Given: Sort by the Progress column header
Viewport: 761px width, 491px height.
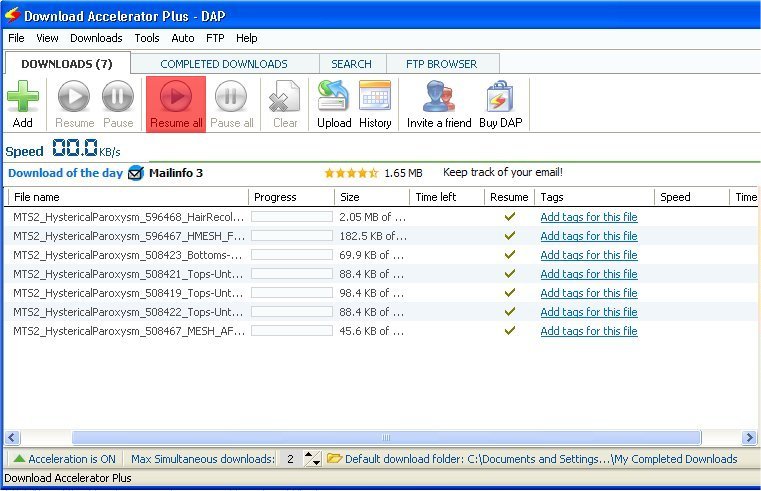Looking at the screenshot, I should 291,197.
